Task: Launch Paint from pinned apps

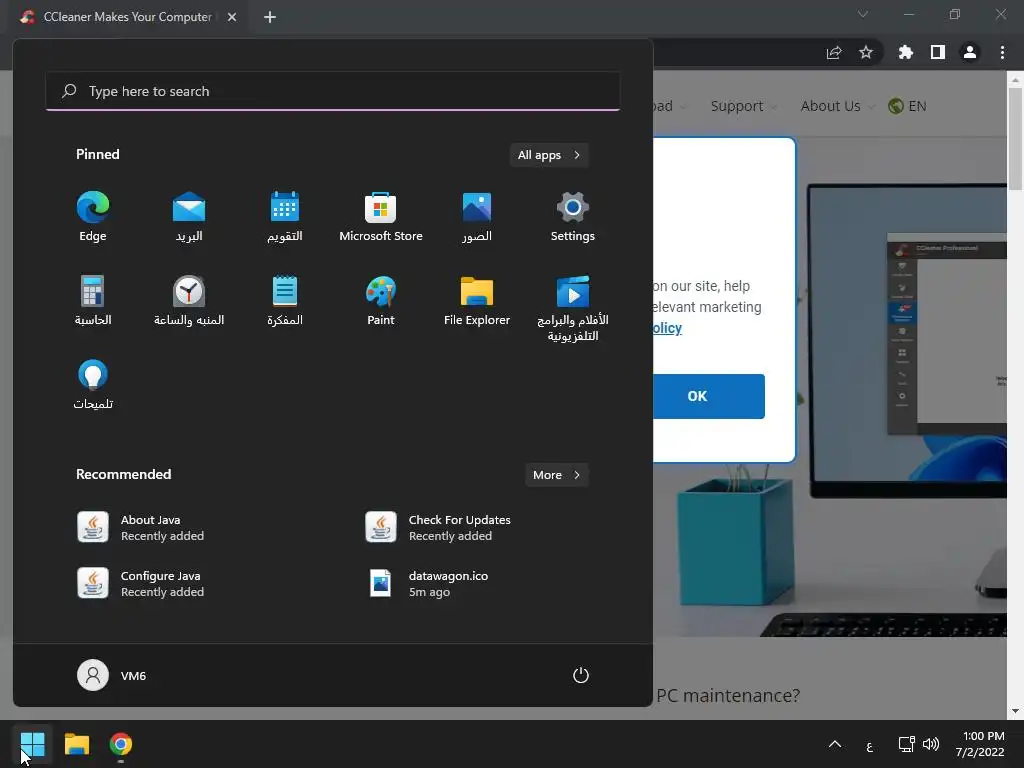Action: coord(381,301)
